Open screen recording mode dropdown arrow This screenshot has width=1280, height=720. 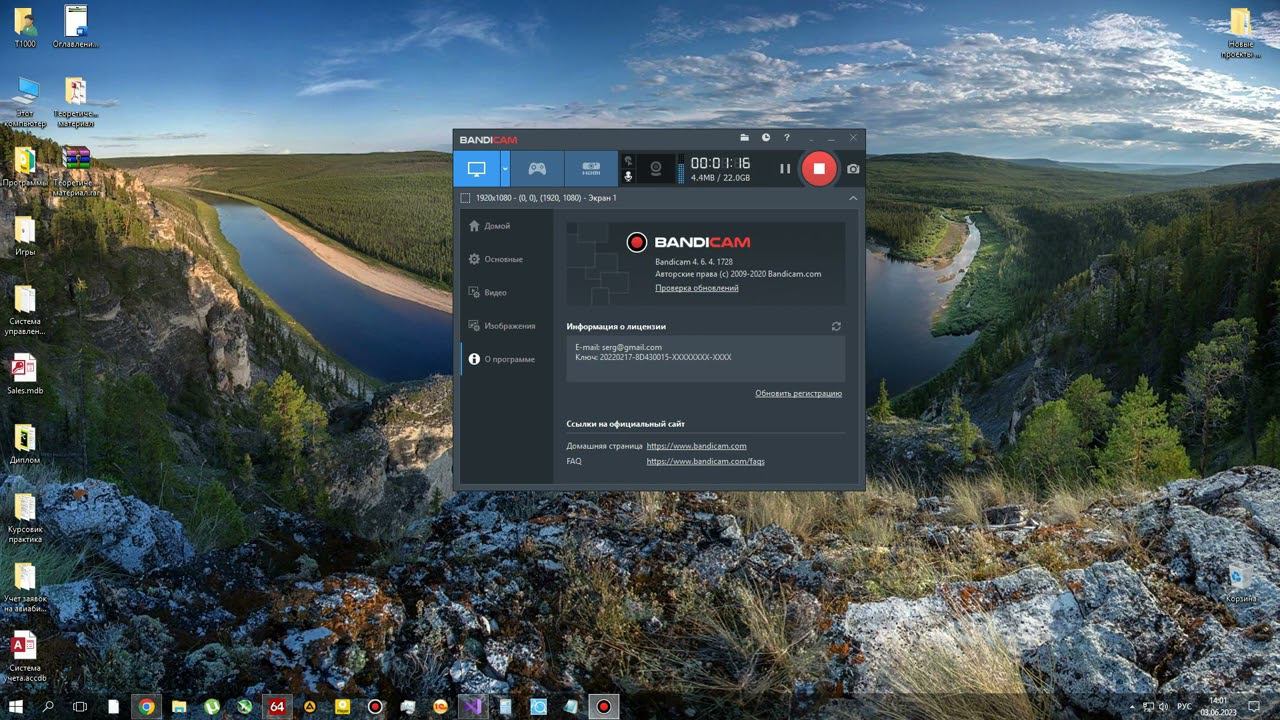tap(505, 169)
